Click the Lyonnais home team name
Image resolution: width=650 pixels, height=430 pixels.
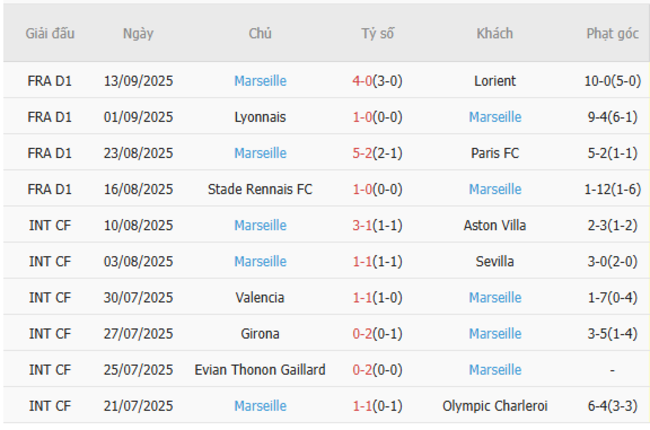coord(260,117)
